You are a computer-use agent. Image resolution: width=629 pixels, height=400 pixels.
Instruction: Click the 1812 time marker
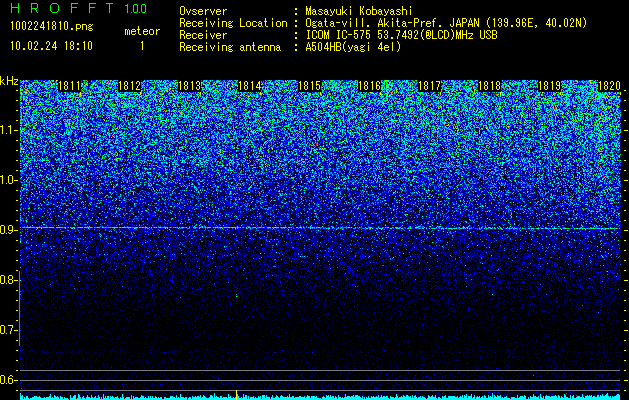tap(130, 86)
